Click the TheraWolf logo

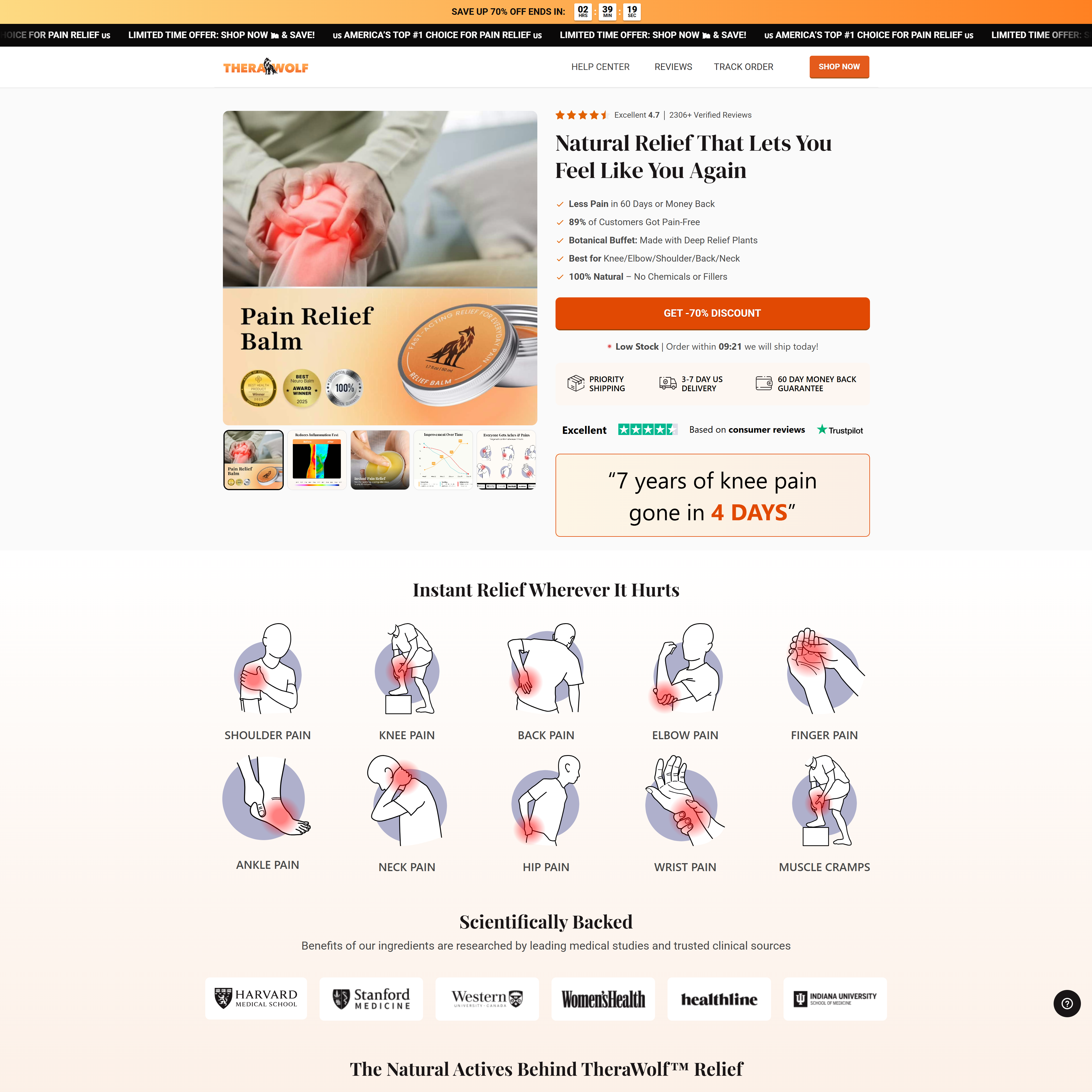click(x=266, y=67)
